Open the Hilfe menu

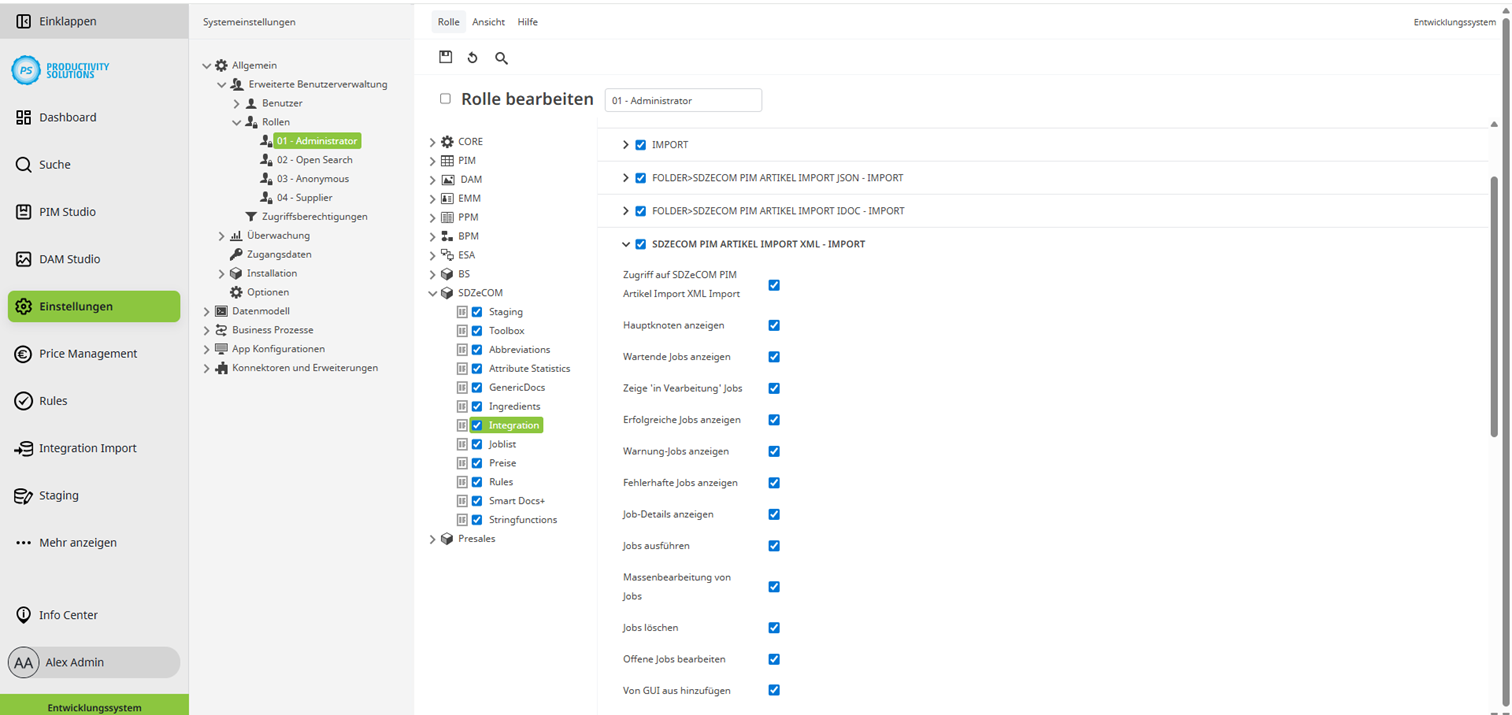click(527, 21)
